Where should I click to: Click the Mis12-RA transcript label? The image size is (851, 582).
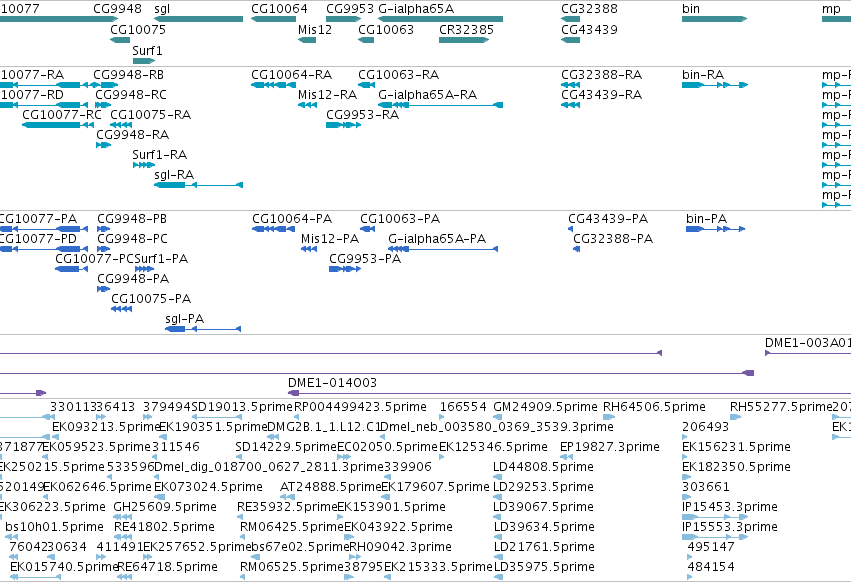tap(327, 94)
